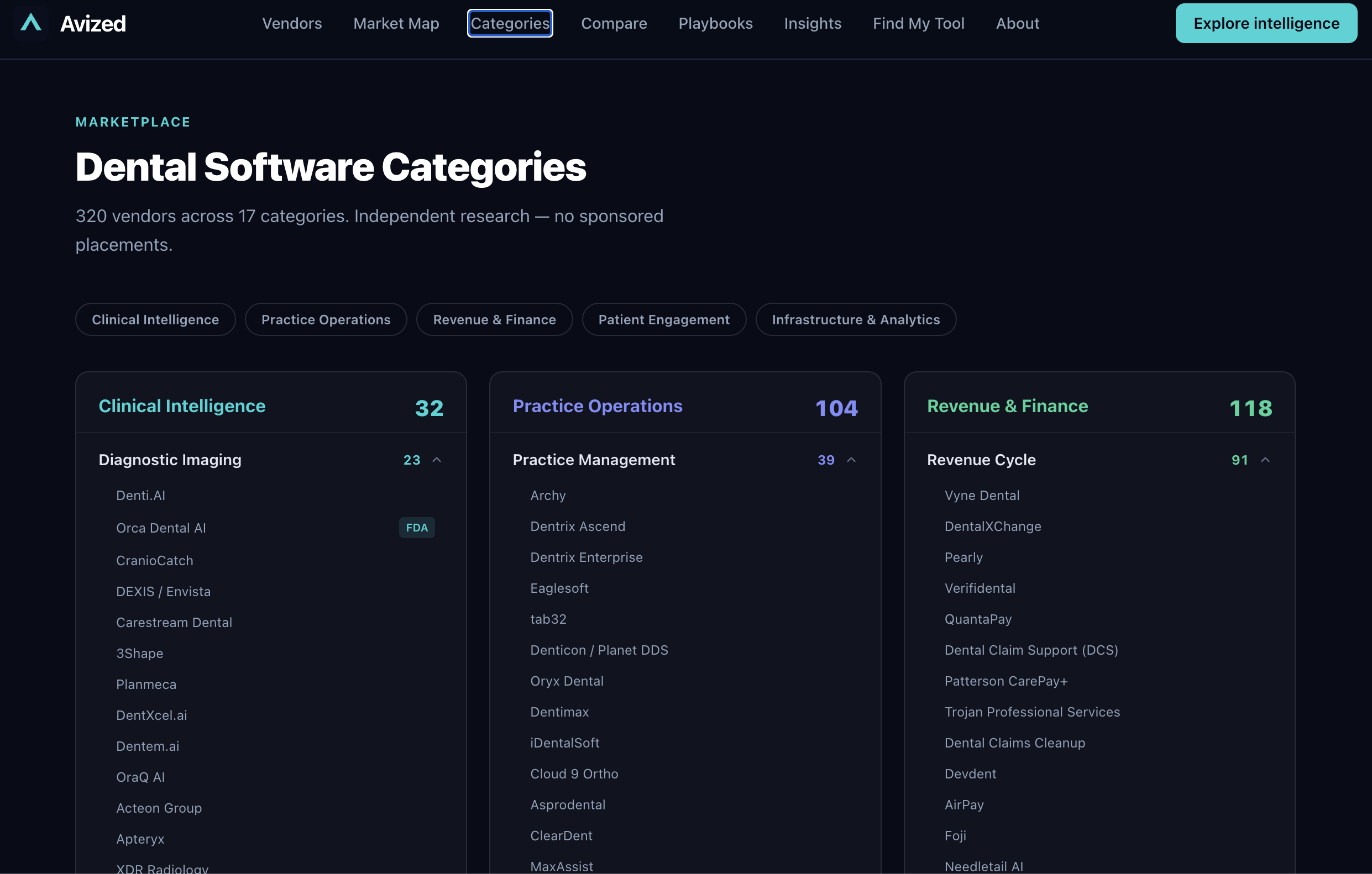Click the Diagnostic Imaging subcategory title
This screenshot has height=874, width=1372.
[x=170, y=460]
